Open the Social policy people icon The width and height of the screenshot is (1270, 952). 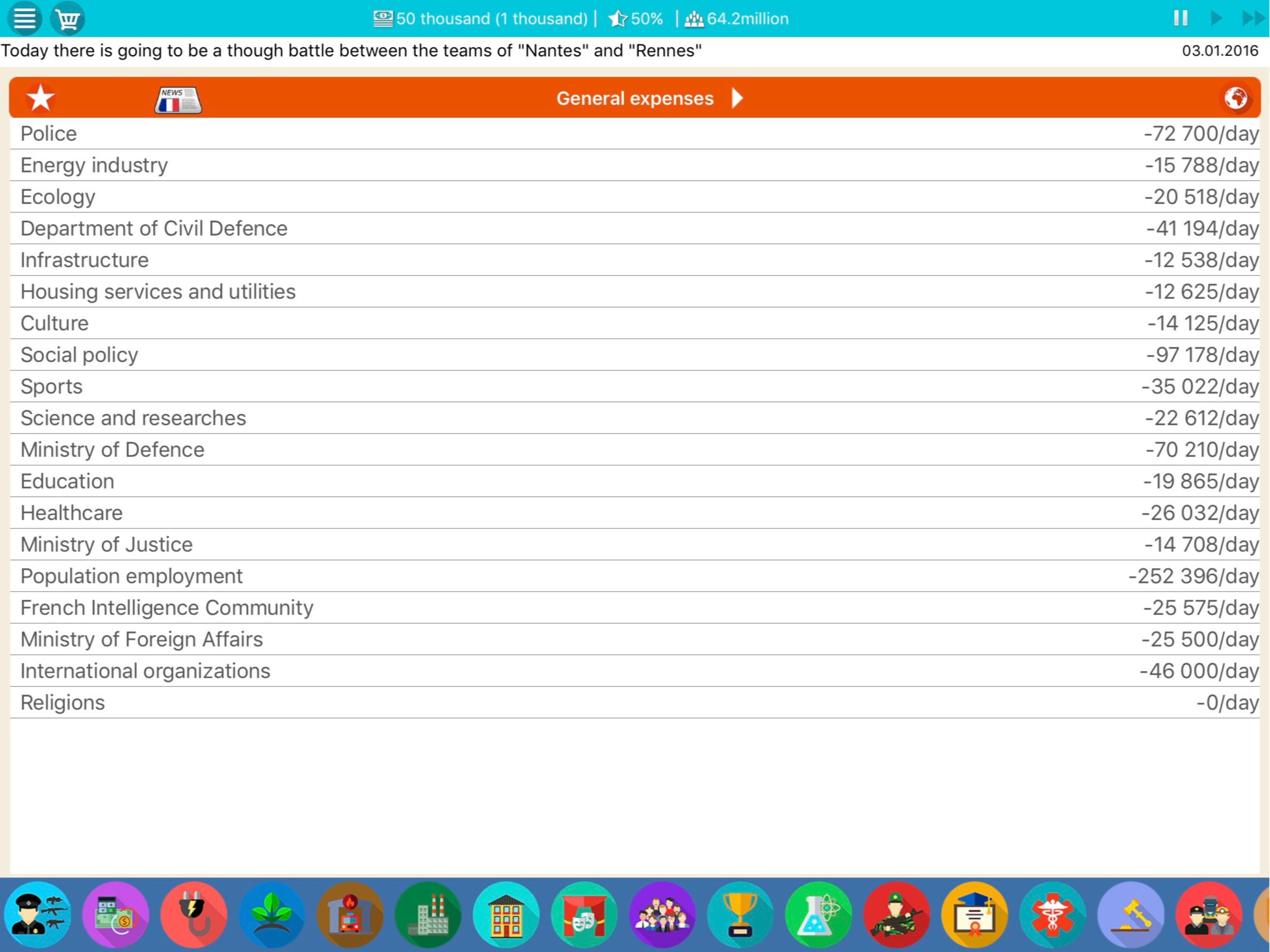tap(662, 914)
